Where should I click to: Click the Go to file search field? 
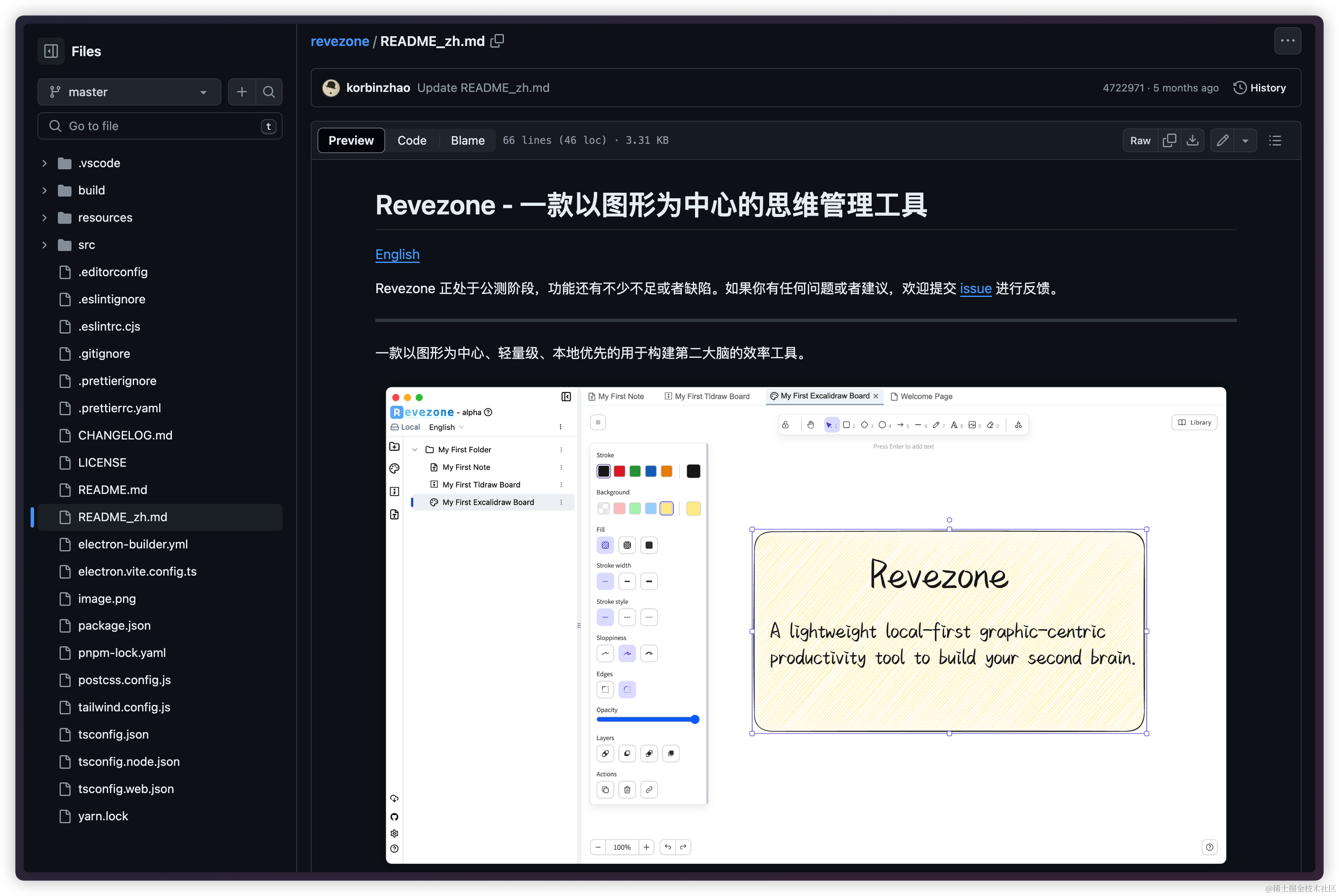pos(154,126)
